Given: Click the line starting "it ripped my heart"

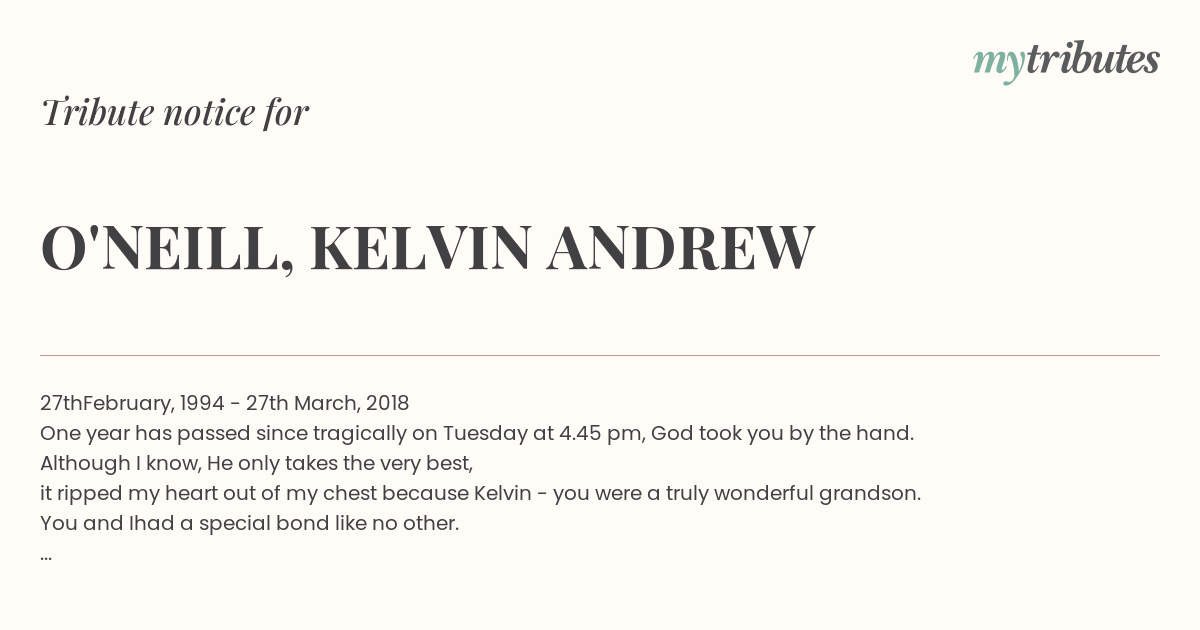Looking at the screenshot, I should click(480, 494).
